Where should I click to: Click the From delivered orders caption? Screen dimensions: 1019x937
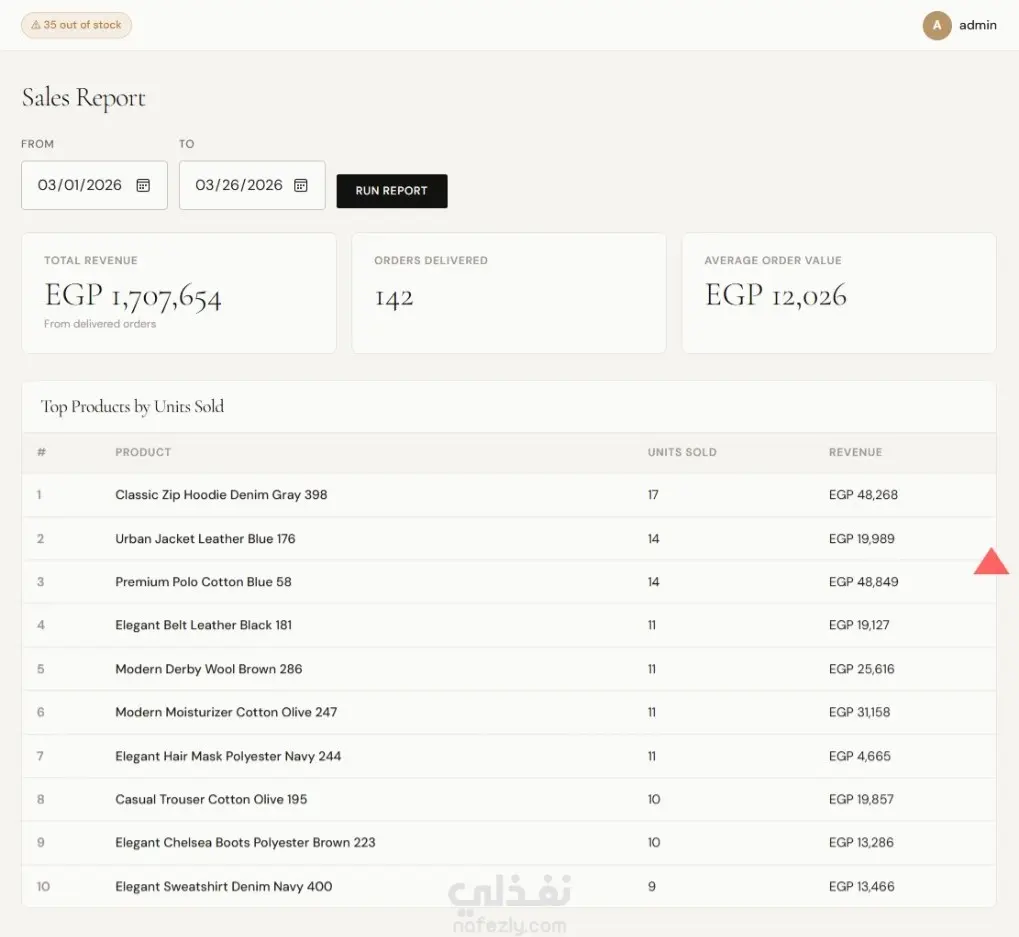[100, 324]
